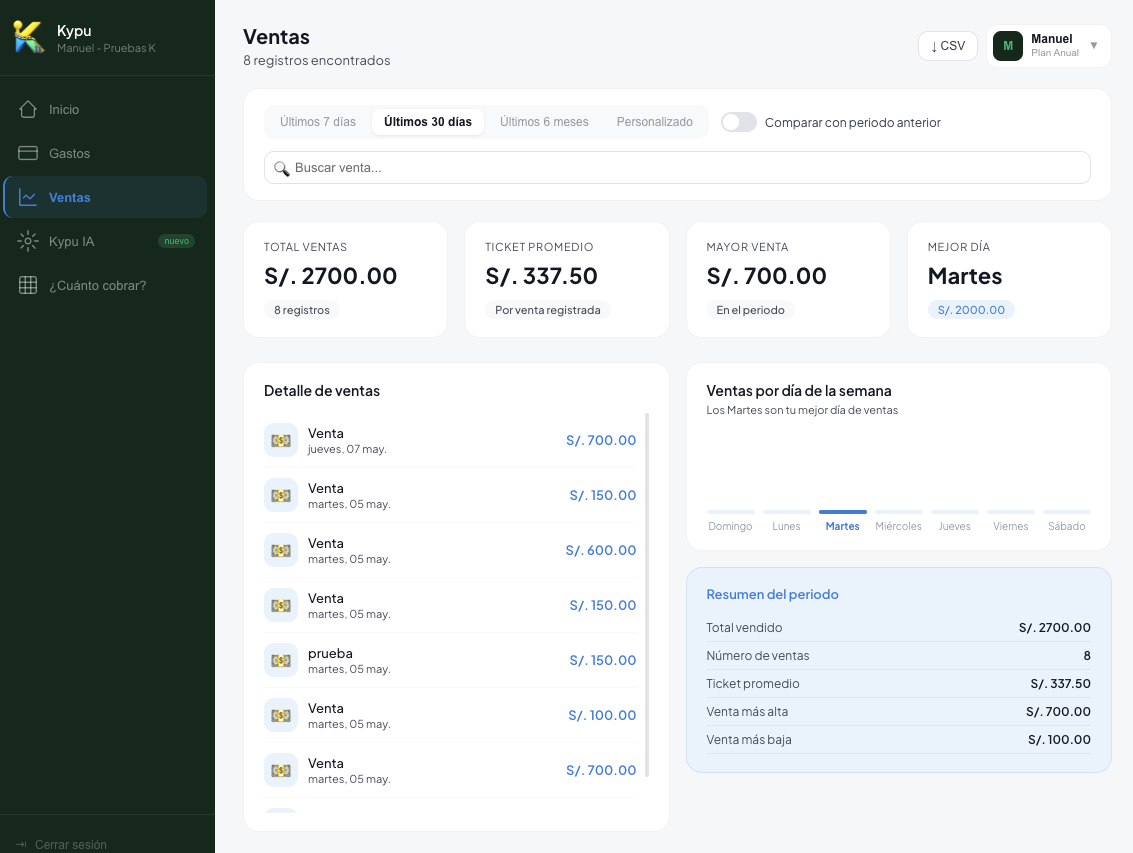Select the Últimos 30 días tab
Image resolution: width=1133 pixels, height=853 pixels.
[x=428, y=121]
